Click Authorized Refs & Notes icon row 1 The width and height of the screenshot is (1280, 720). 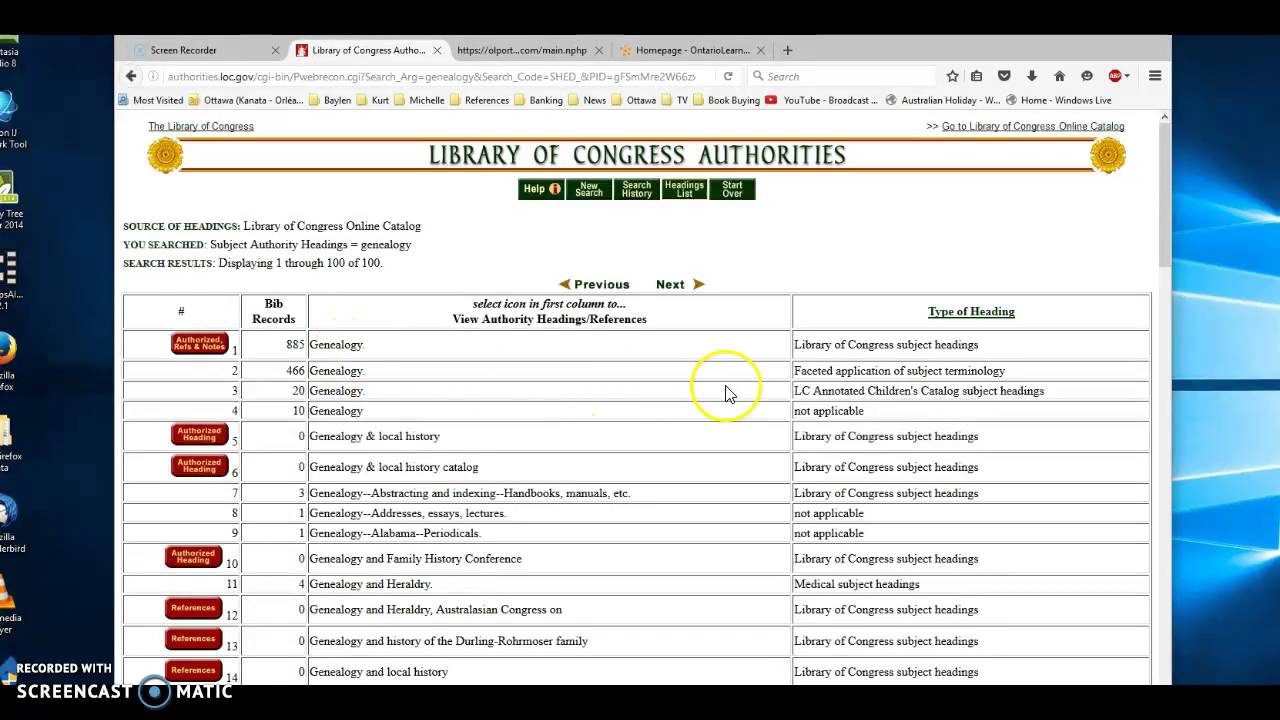tap(199, 344)
